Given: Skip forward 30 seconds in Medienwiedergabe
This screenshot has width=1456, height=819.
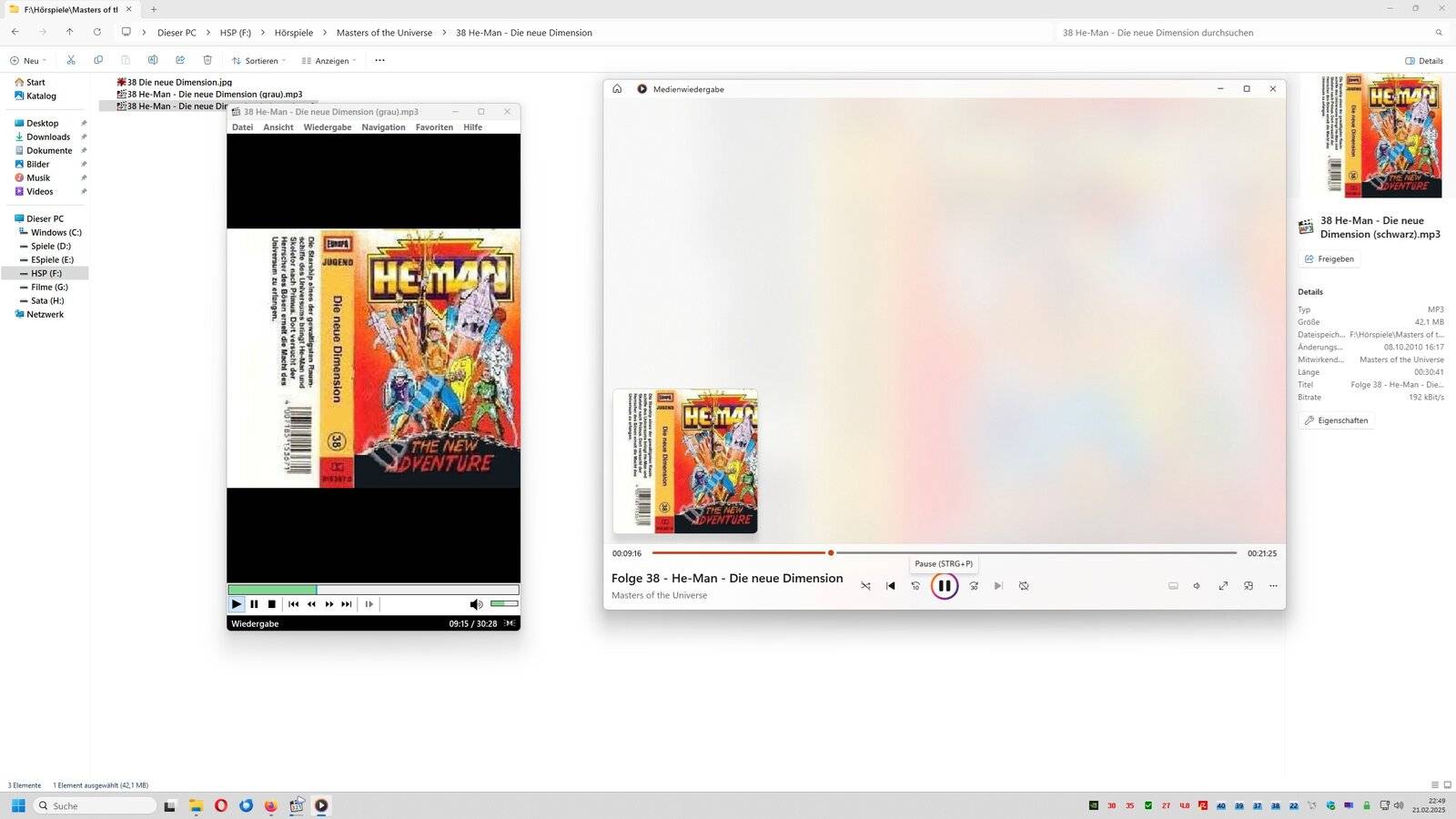Looking at the screenshot, I should pyautogui.click(x=974, y=586).
